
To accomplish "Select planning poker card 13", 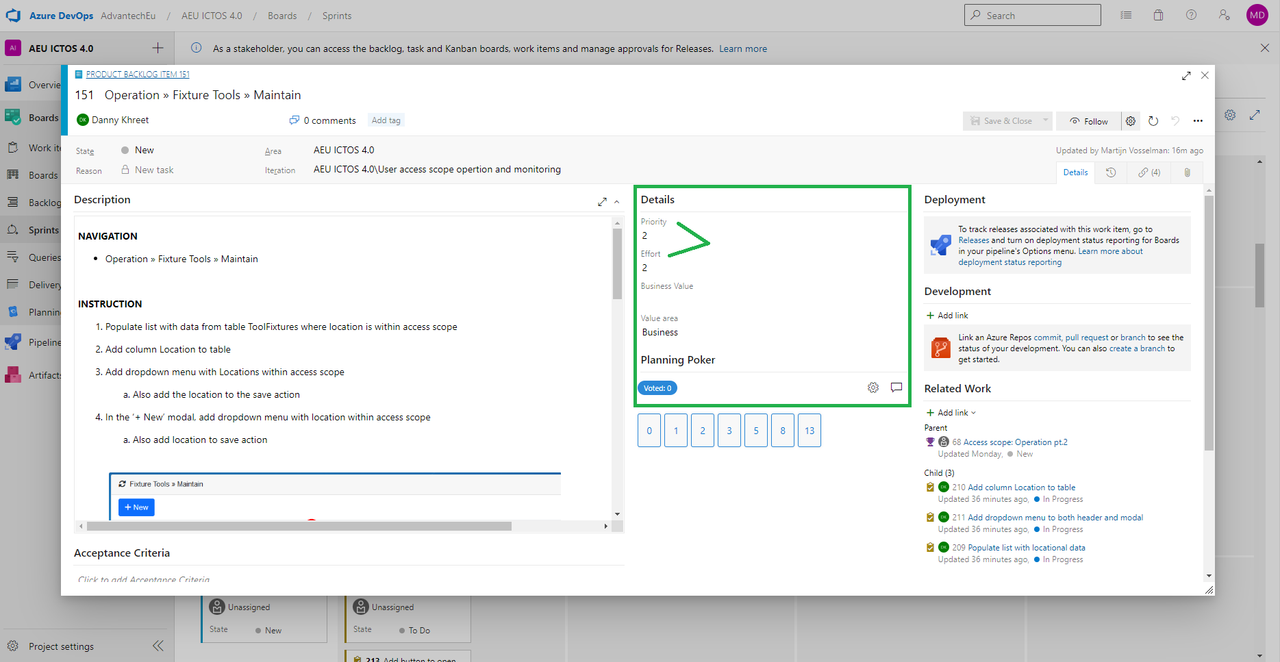I will pos(809,431).
